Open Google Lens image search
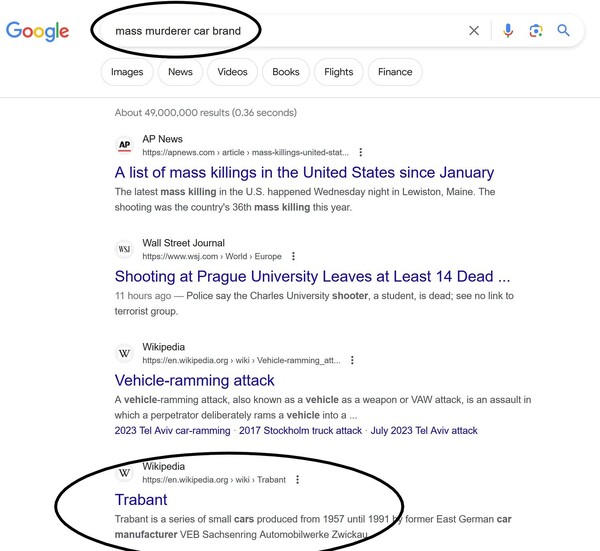 click(x=536, y=31)
